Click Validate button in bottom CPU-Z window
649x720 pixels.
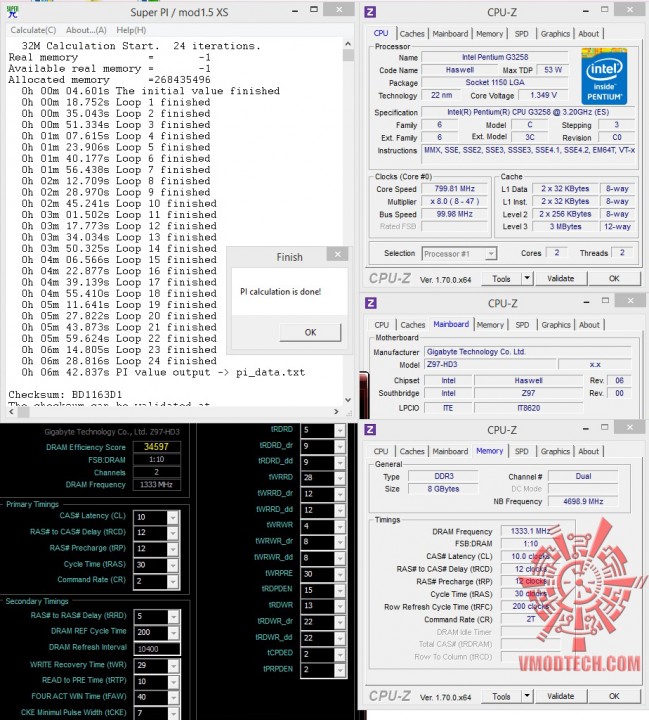(560, 697)
